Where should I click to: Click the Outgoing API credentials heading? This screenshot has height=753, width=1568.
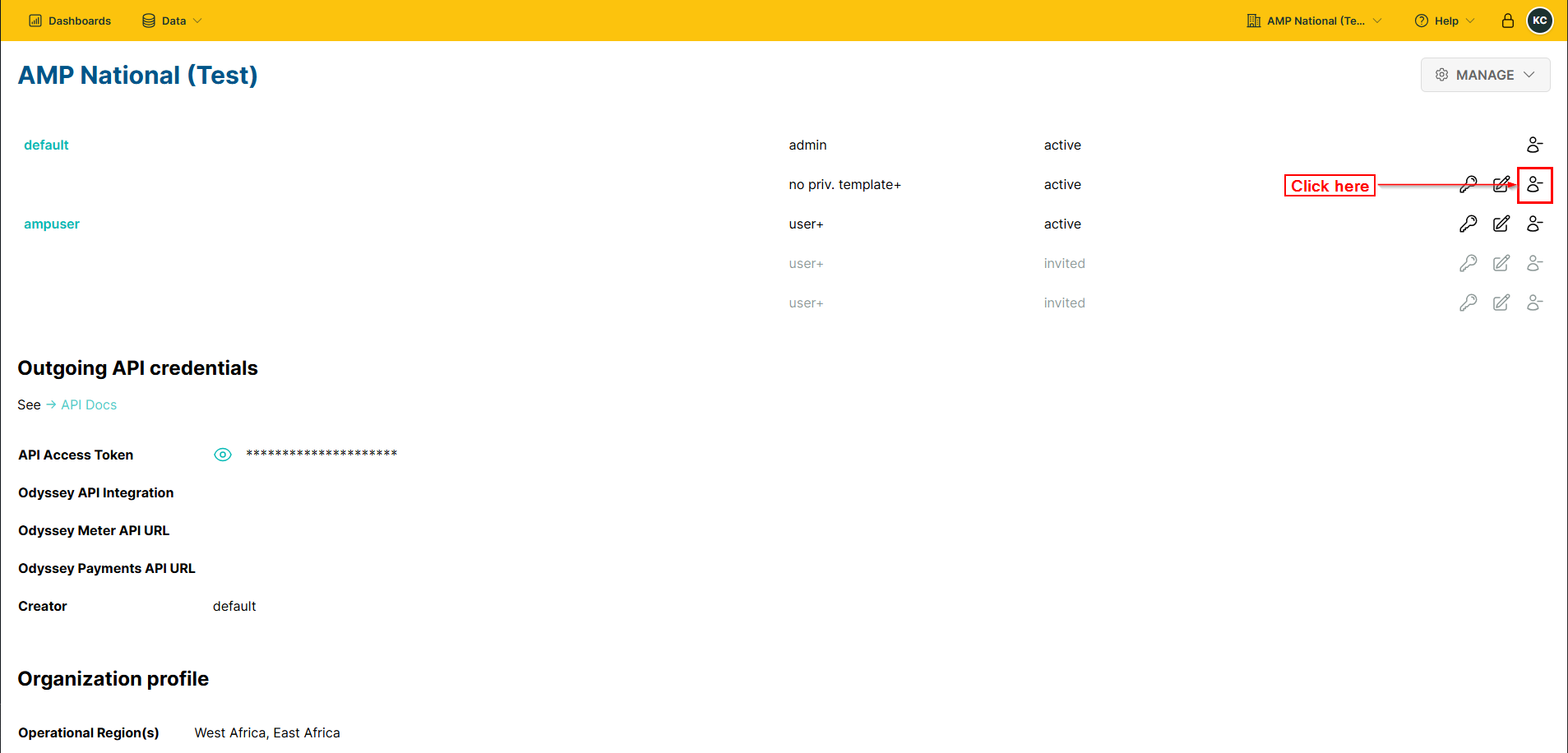[x=138, y=367]
